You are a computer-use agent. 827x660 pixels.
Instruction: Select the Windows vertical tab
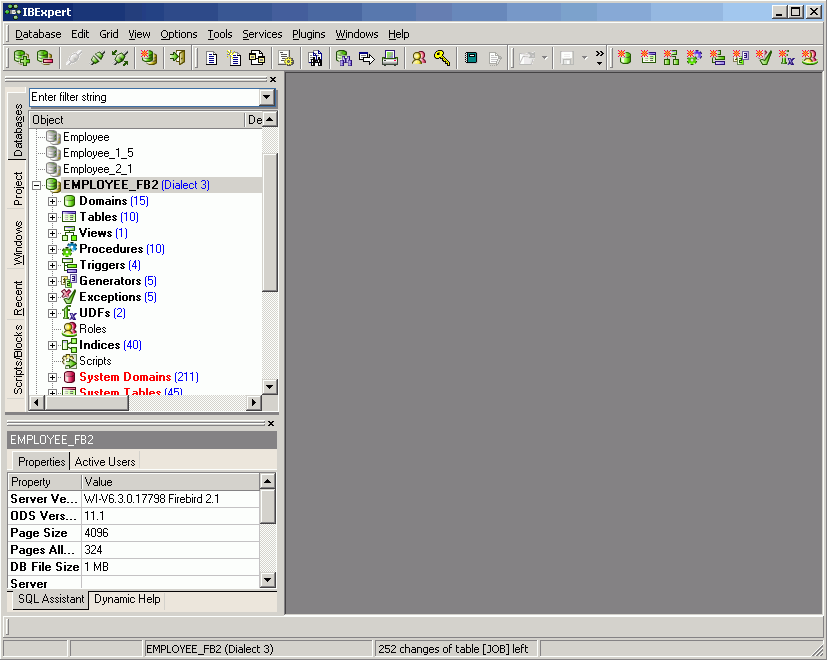click(x=18, y=243)
